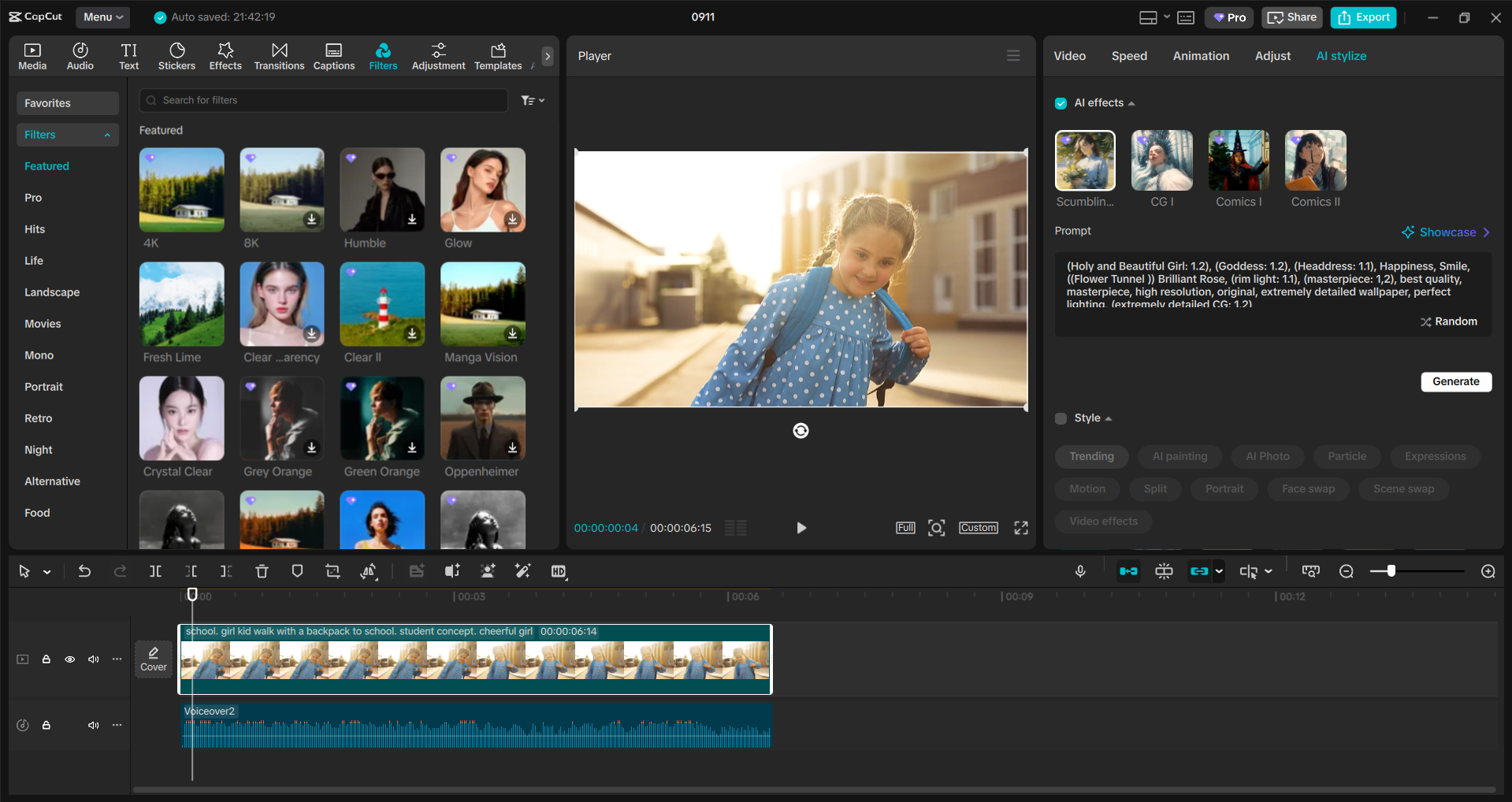Open the Templates panel

tap(497, 55)
